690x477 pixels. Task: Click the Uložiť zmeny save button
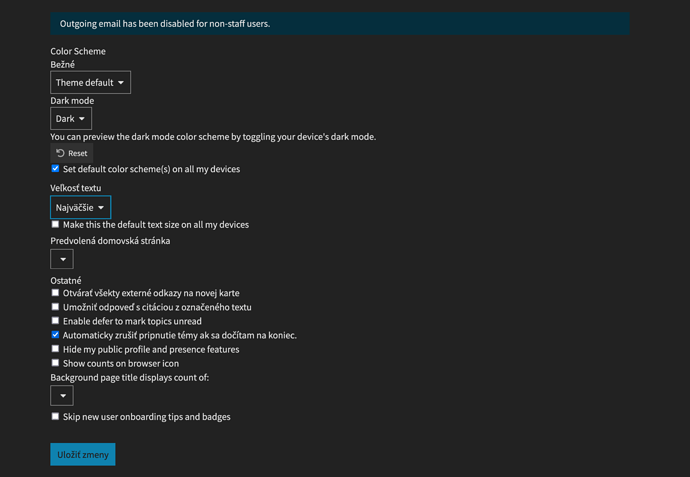pos(83,454)
